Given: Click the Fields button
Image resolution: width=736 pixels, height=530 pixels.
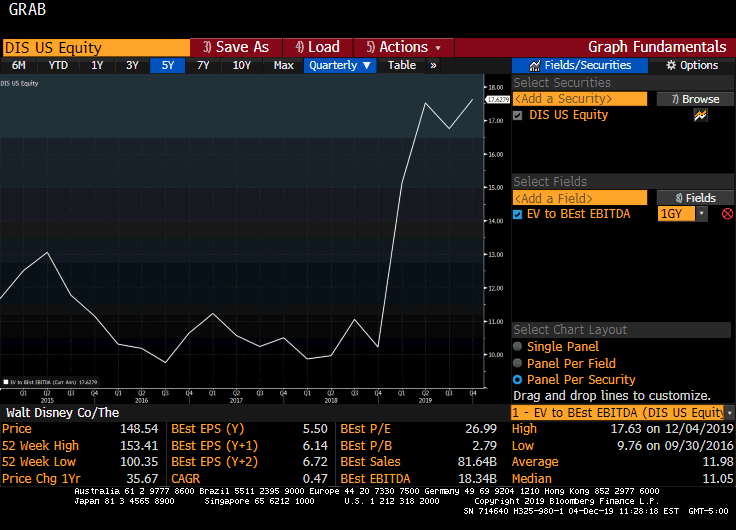Looking at the screenshot, I should pos(695,198).
